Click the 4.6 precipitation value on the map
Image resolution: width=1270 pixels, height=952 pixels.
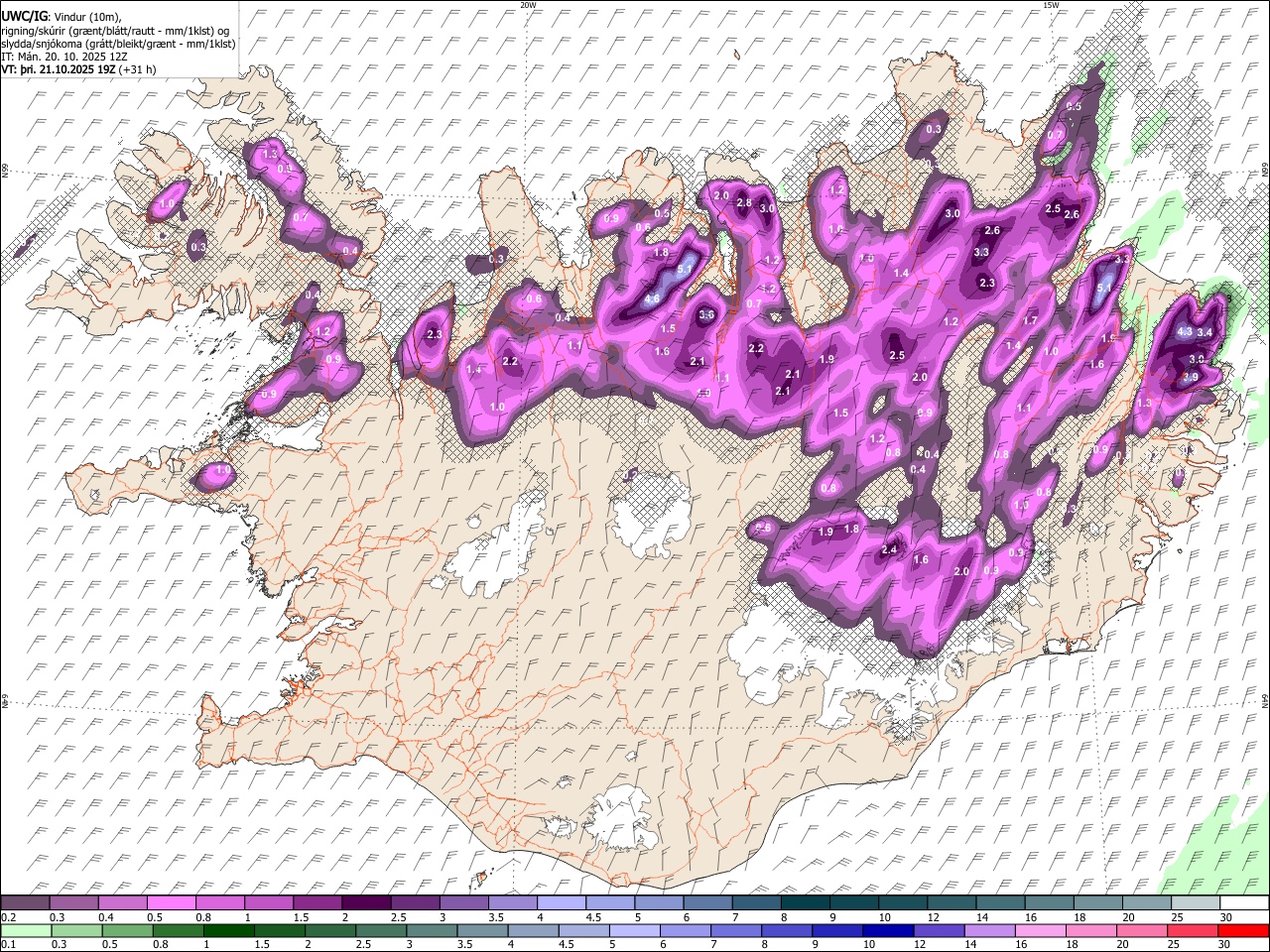coord(652,298)
